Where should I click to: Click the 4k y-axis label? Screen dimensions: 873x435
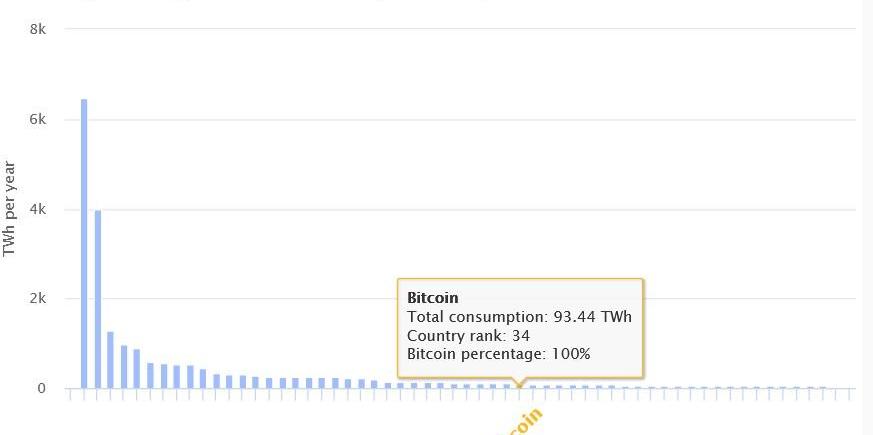(x=38, y=209)
